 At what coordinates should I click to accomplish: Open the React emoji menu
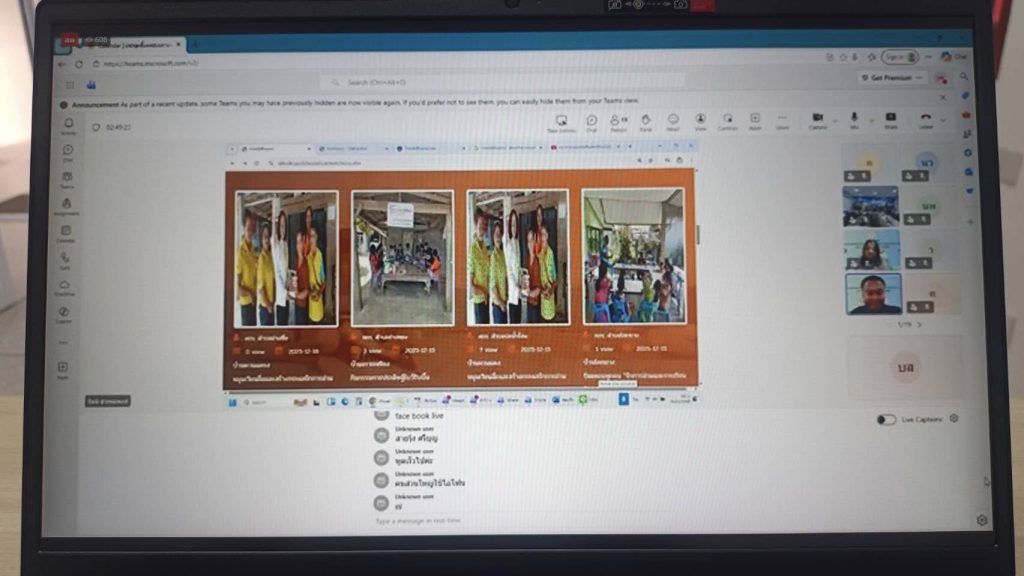[673, 121]
